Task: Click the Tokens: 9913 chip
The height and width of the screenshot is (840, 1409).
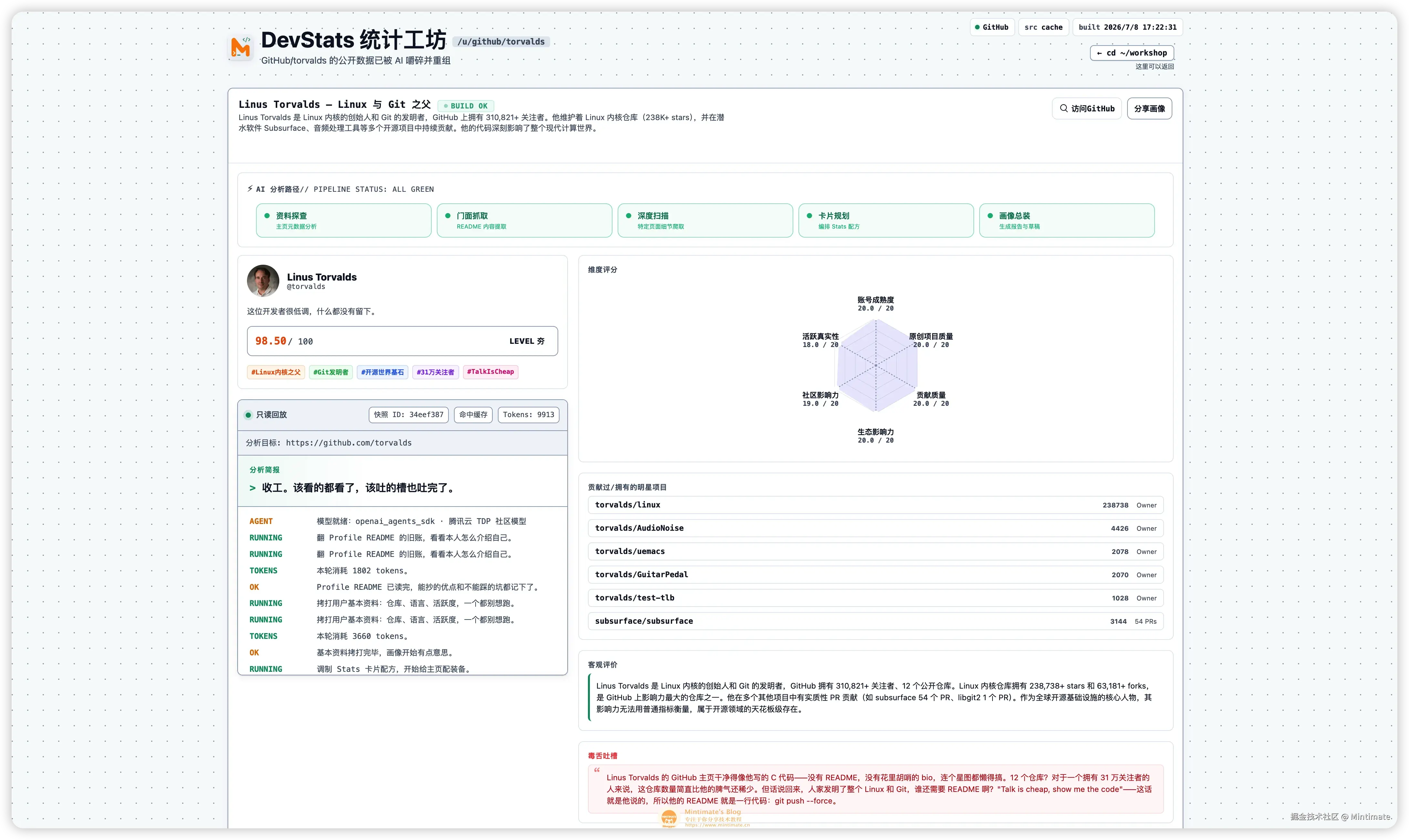Action: [x=528, y=415]
